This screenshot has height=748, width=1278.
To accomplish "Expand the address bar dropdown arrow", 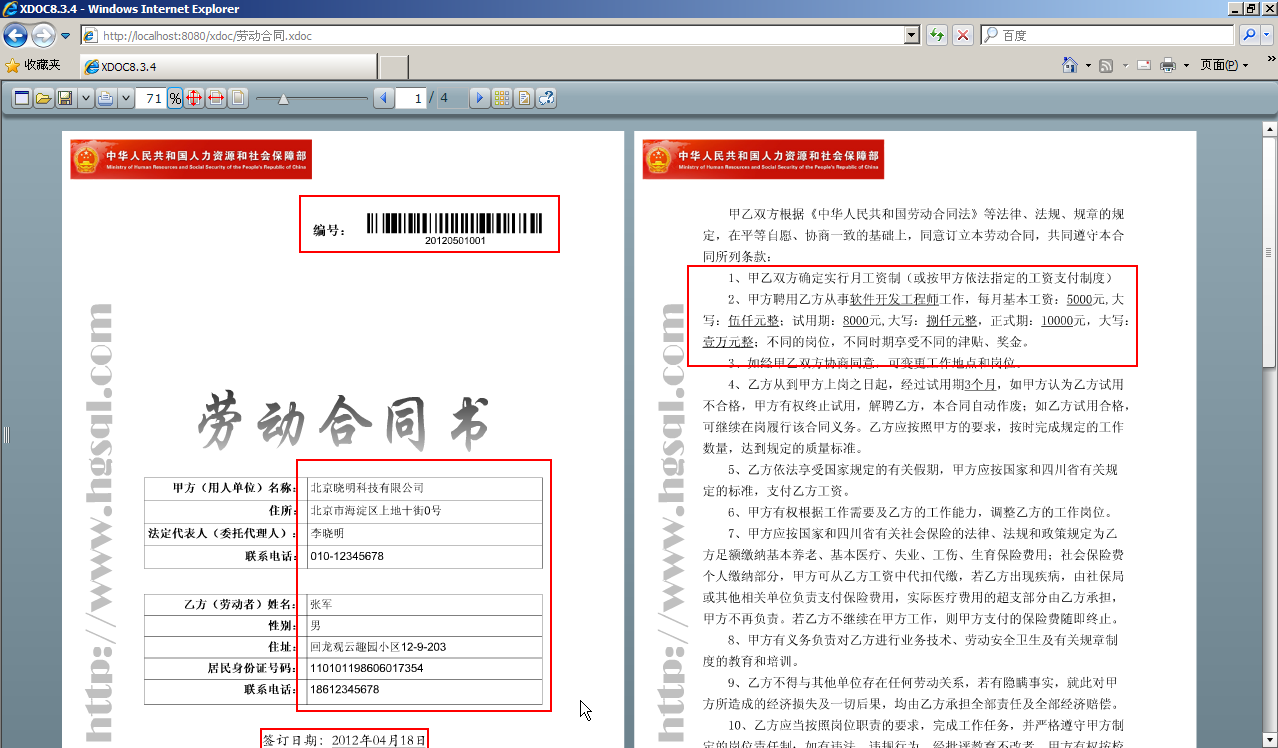I will coord(911,35).
